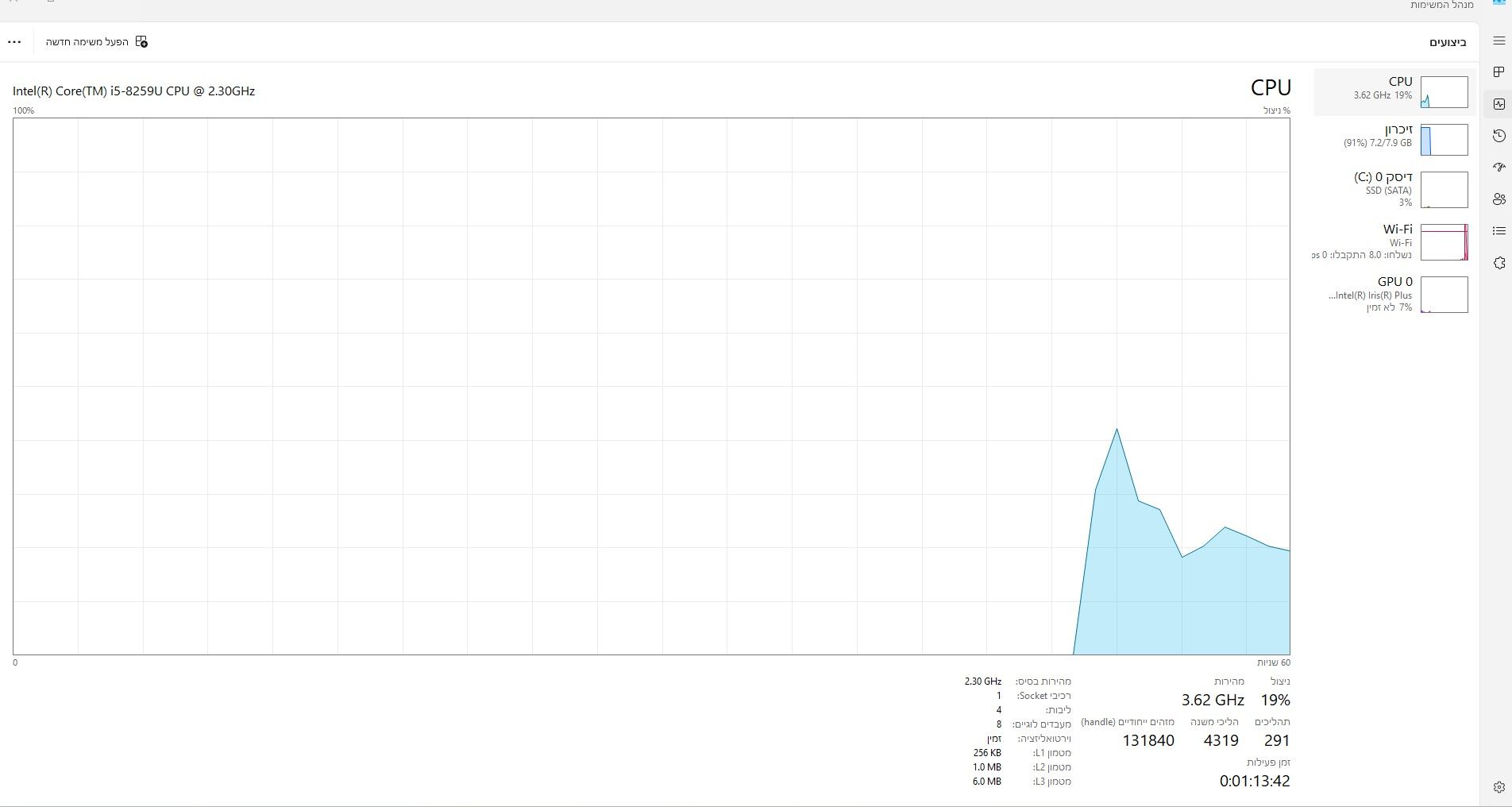Click the '2.30 GHz' base speed value
This screenshot has width=1512, height=807.
(983, 682)
